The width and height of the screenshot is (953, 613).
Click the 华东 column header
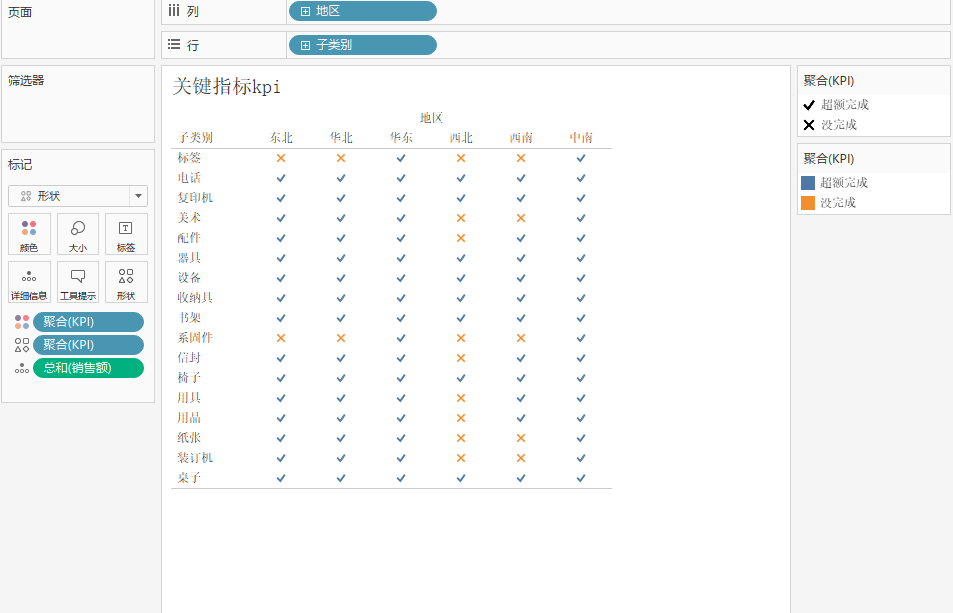click(401, 138)
